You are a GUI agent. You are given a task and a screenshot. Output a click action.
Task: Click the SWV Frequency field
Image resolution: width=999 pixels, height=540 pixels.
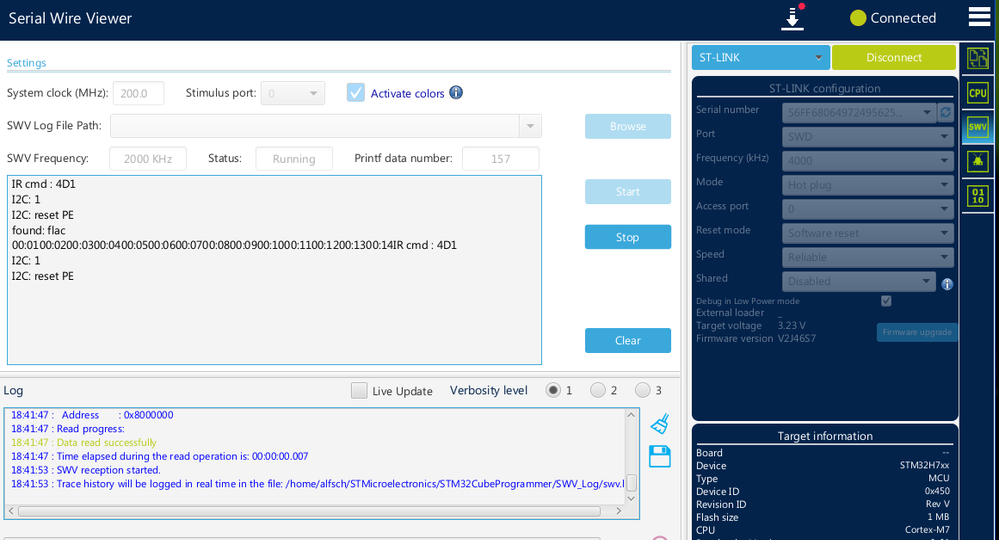[x=148, y=159]
